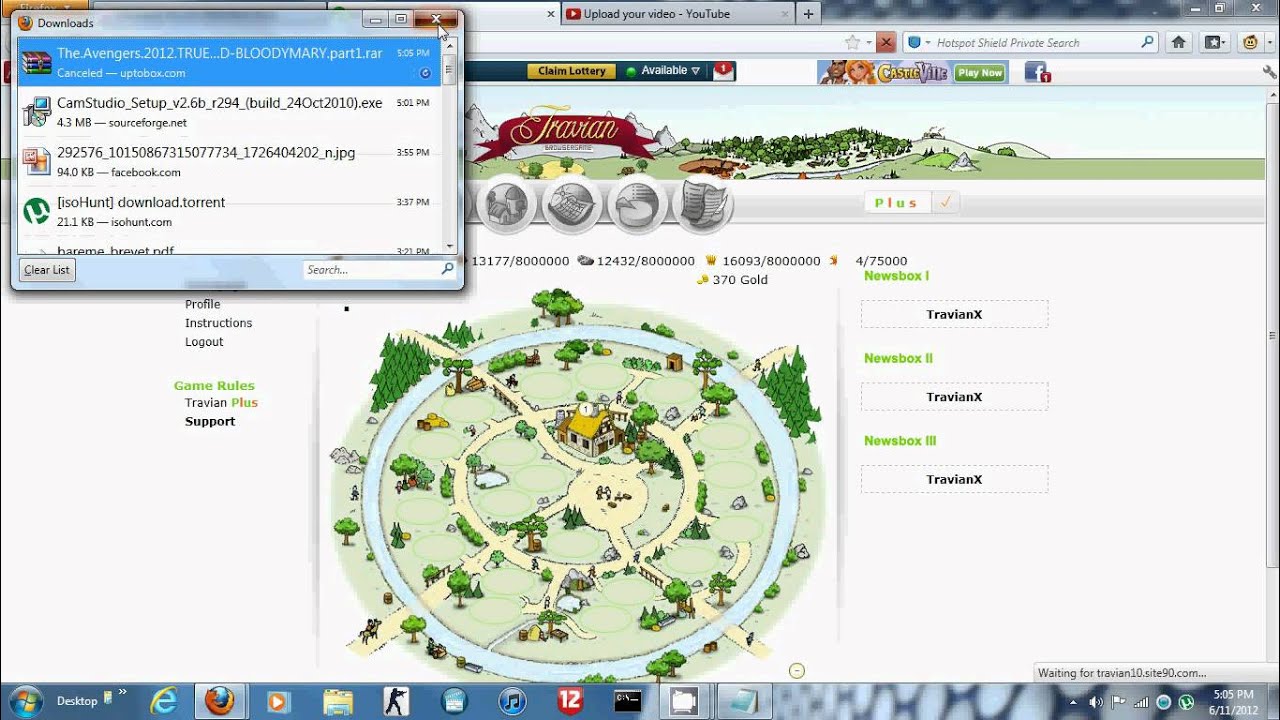Viewport: 1280px width, 720px height.
Task: Open the Support link
Action: coord(210,422)
